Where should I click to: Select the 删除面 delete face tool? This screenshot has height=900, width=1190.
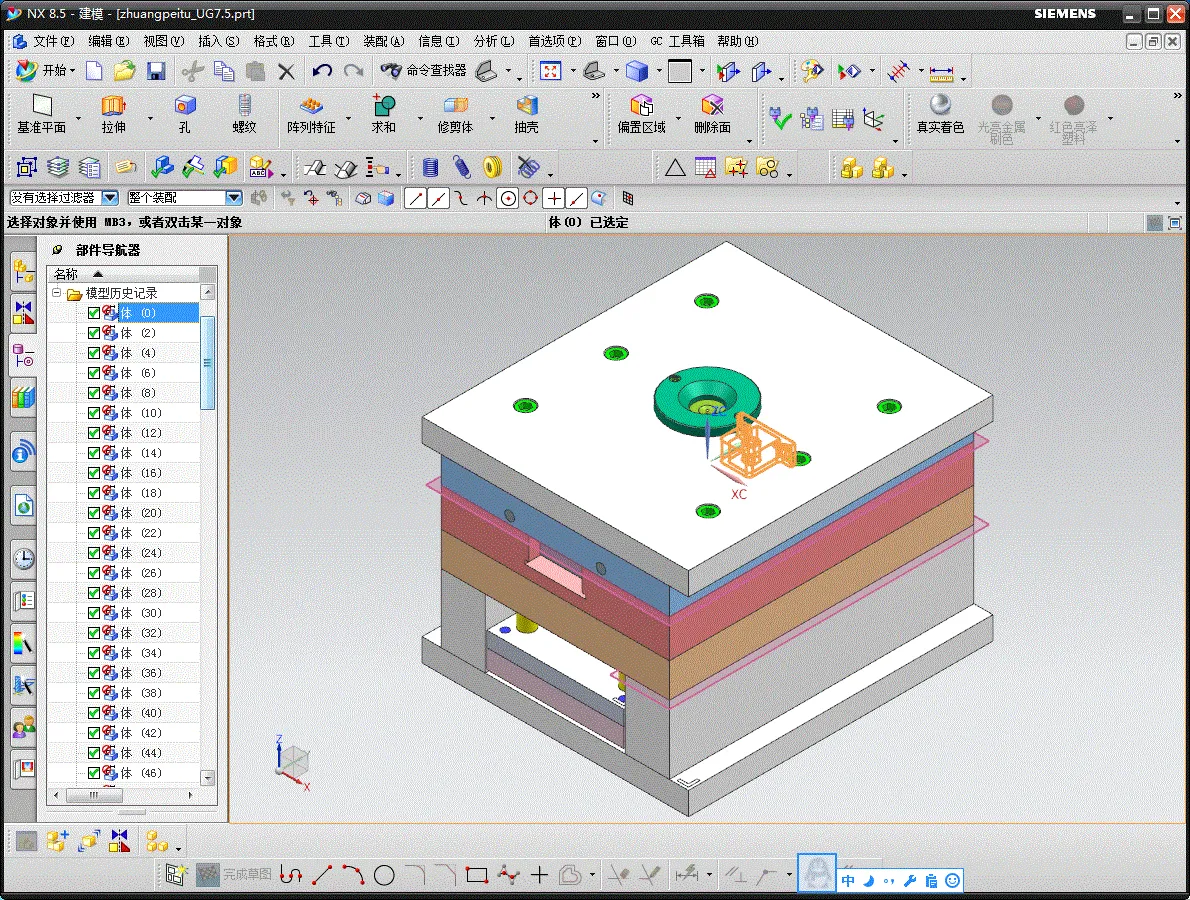pyautogui.click(x=713, y=114)
